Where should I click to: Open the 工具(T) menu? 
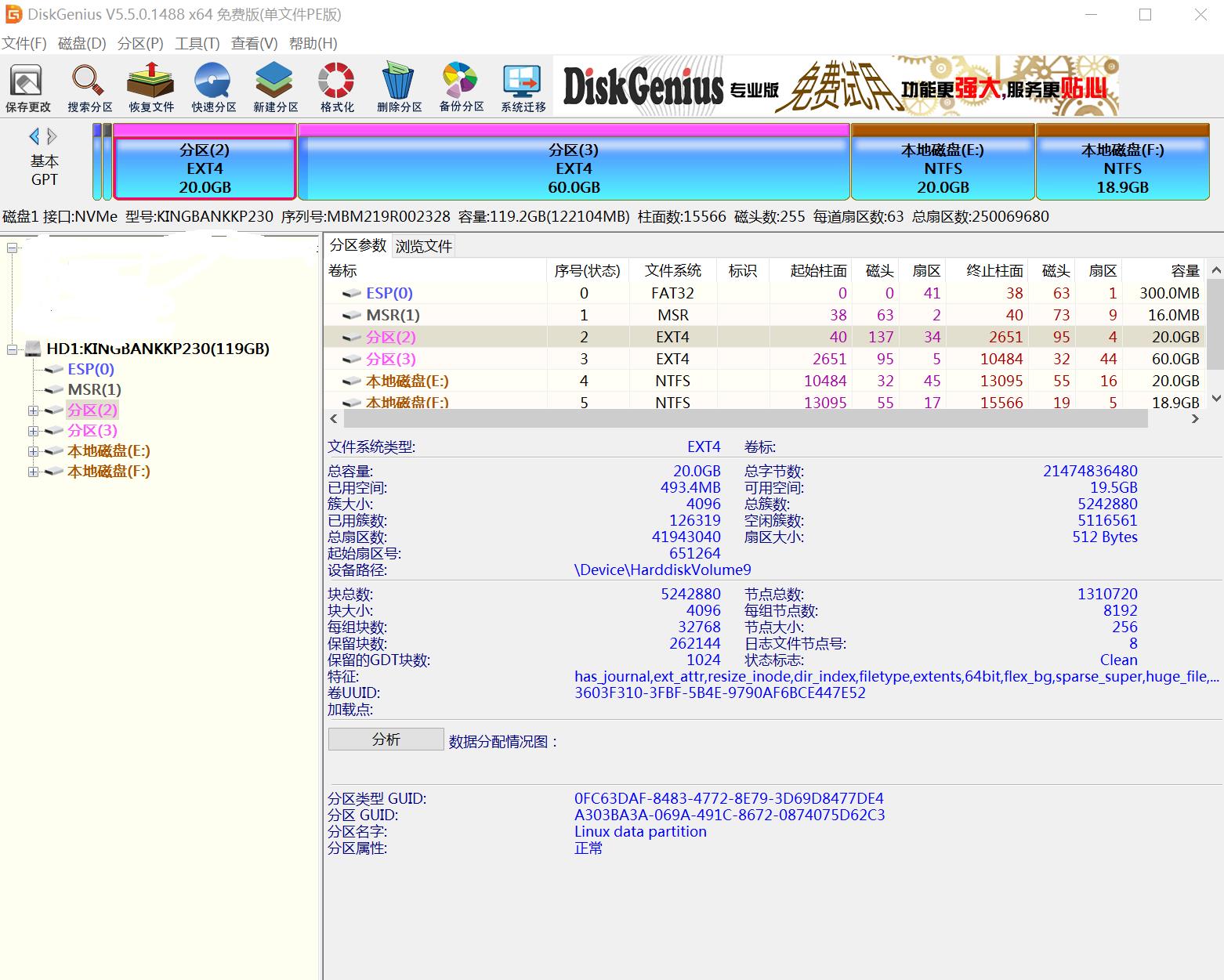coord(197,44)
